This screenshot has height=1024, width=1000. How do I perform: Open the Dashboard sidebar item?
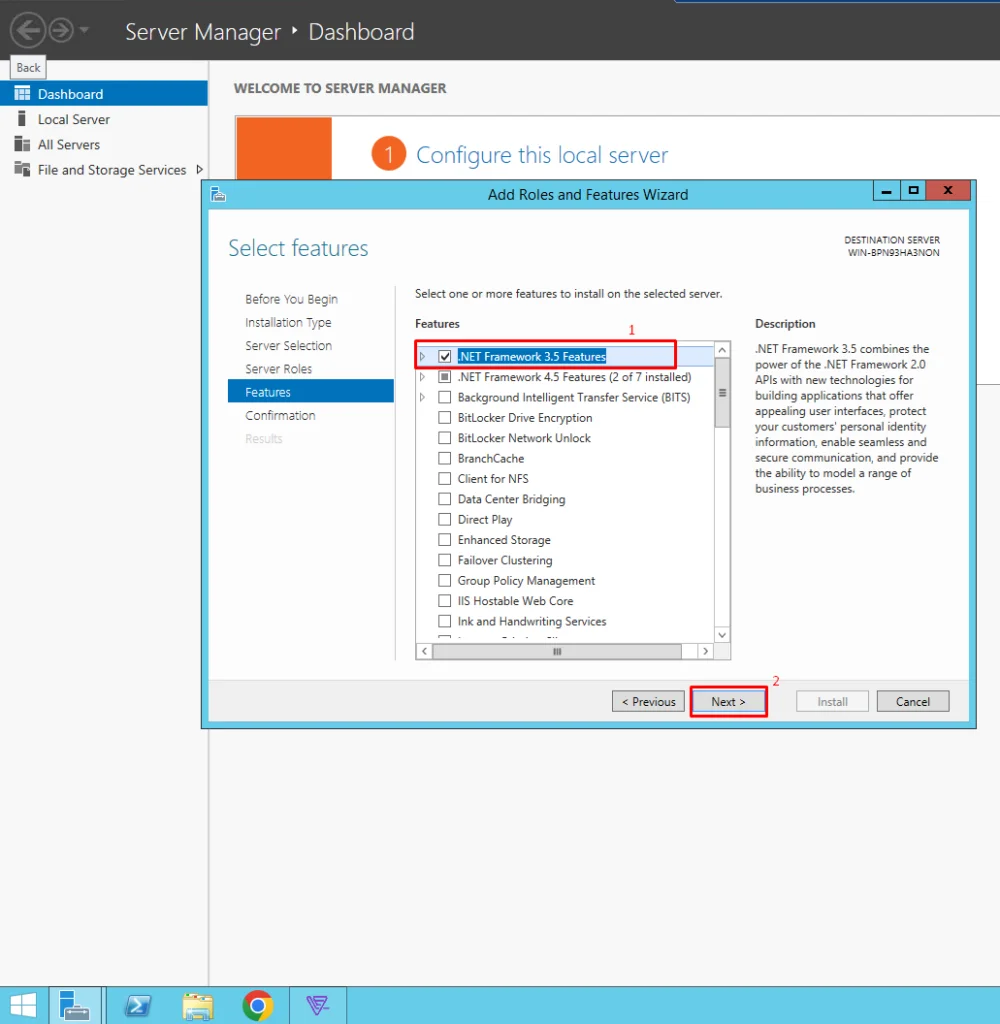coord(104,93)
